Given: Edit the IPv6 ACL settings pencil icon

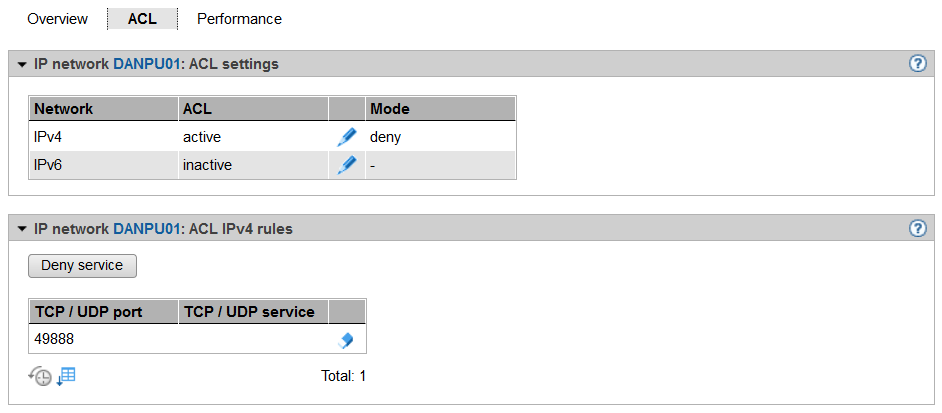Looking at the screenshot, I should coord(347,165).
